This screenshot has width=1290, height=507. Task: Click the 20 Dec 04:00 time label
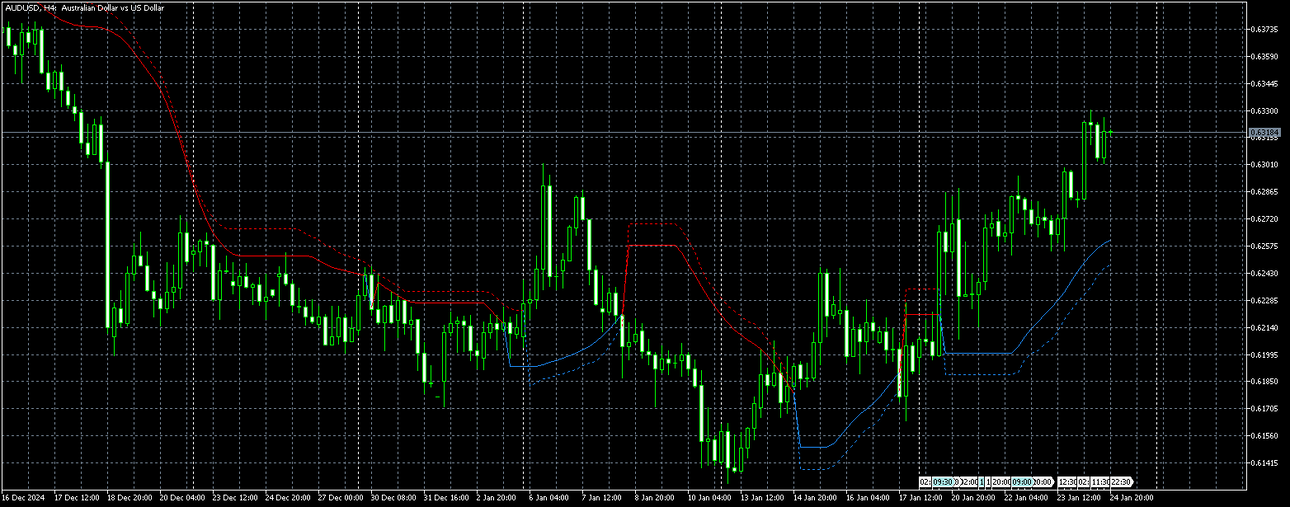[181, 497]
